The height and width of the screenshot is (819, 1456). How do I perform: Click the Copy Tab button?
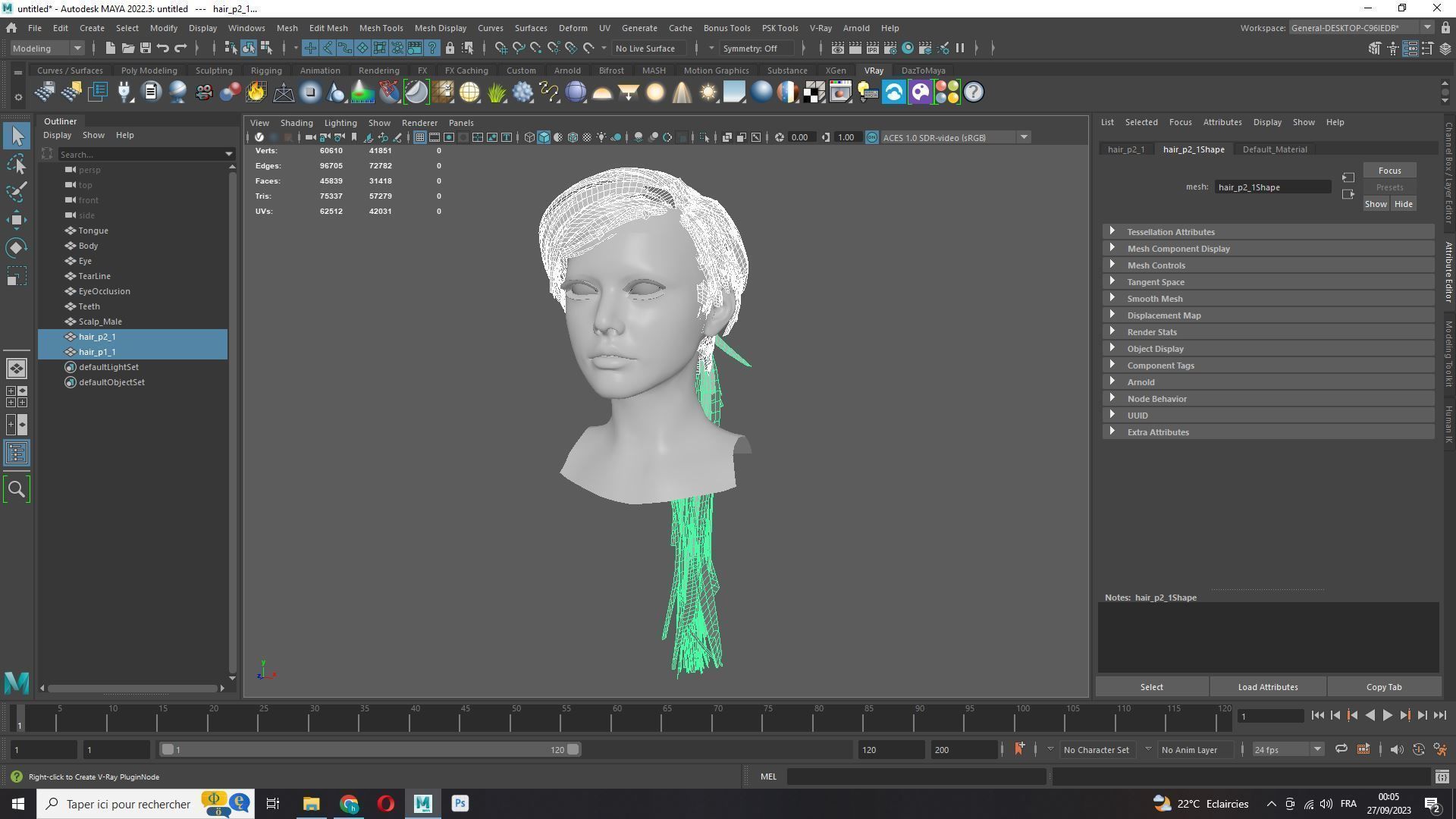pyautogui.click(x=1383, y=687)
